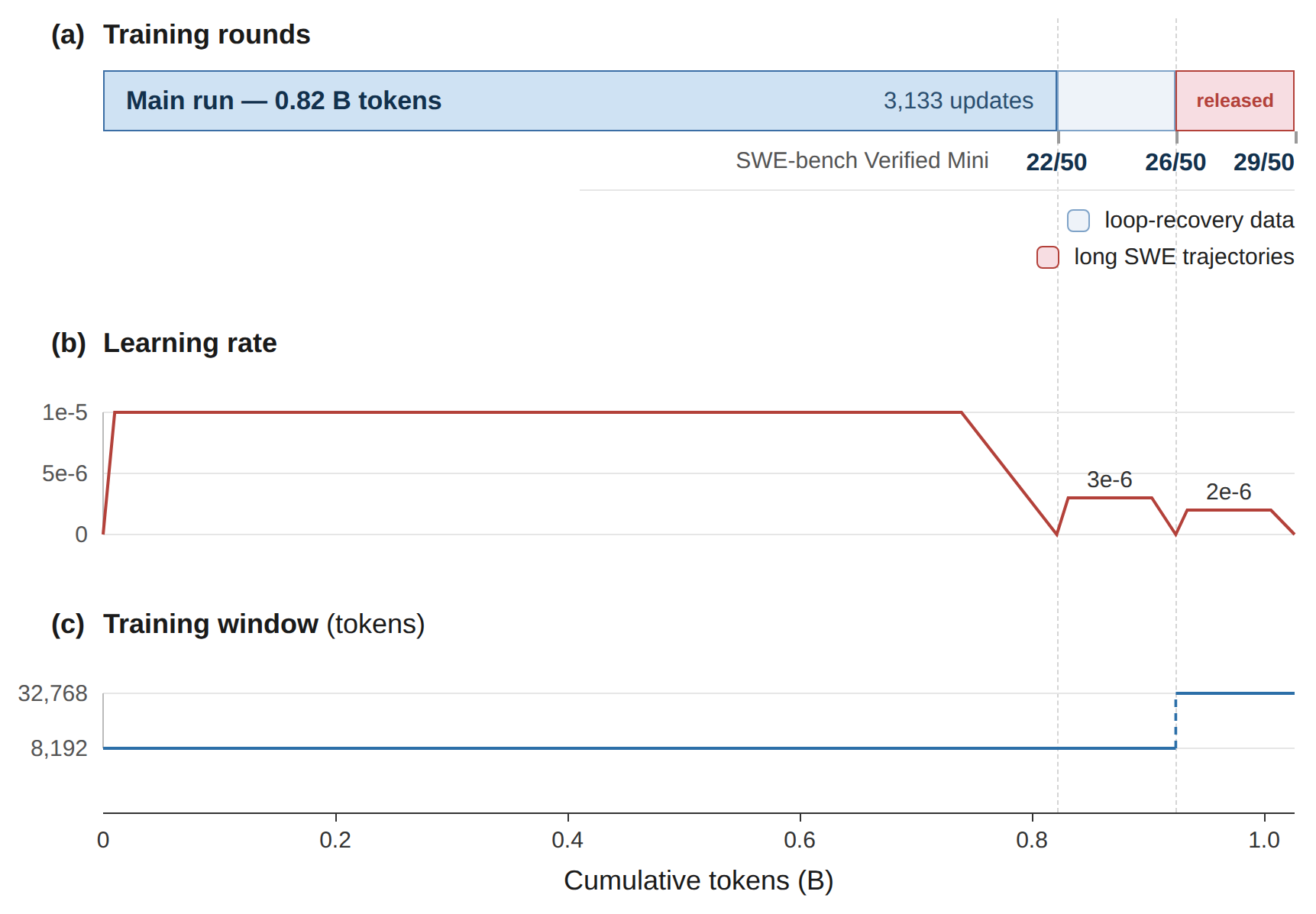Click the SWE-bench Verified Mini label
Image resolution: width=1316 pixels, height=914 pixels.
862,160
